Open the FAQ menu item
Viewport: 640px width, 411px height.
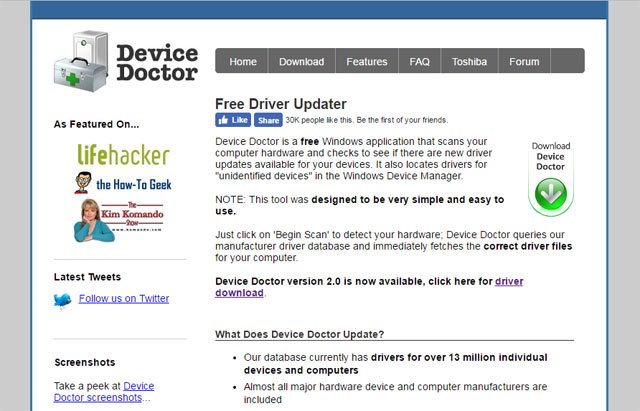420,62
